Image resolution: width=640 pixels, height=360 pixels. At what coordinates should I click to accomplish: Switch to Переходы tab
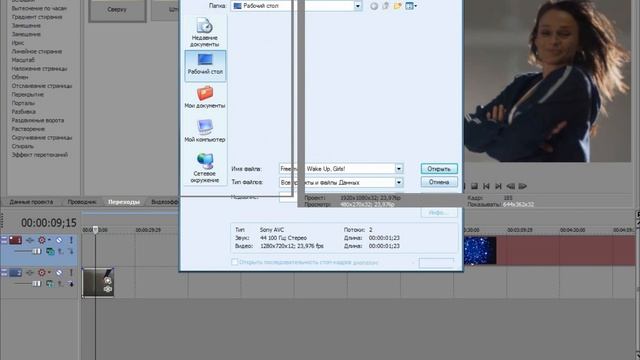124,202
